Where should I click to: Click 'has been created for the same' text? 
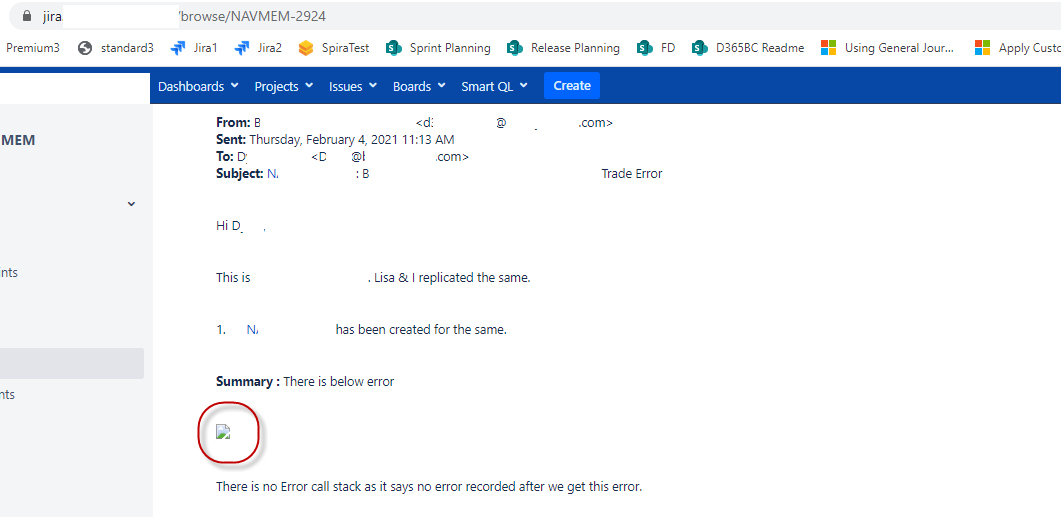click(x=421, y=330)
